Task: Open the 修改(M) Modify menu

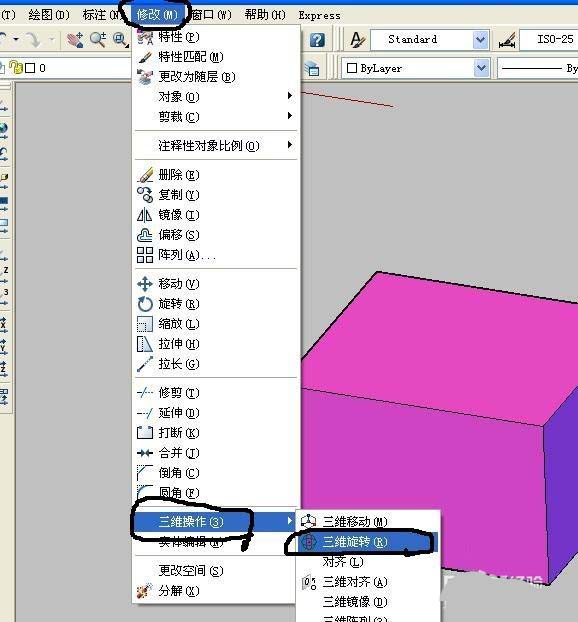Action: (x=156, y=15)
